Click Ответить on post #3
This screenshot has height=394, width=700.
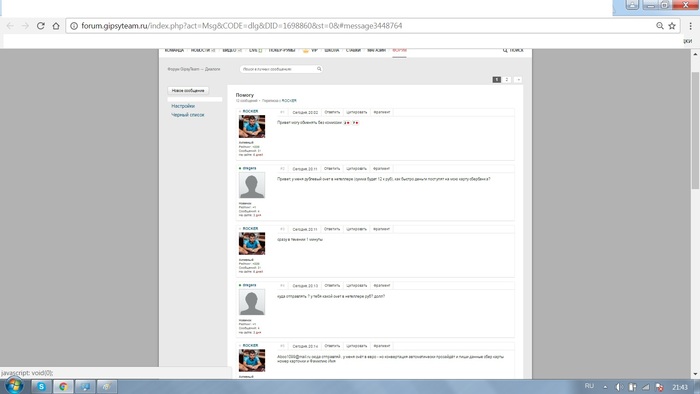332,229
